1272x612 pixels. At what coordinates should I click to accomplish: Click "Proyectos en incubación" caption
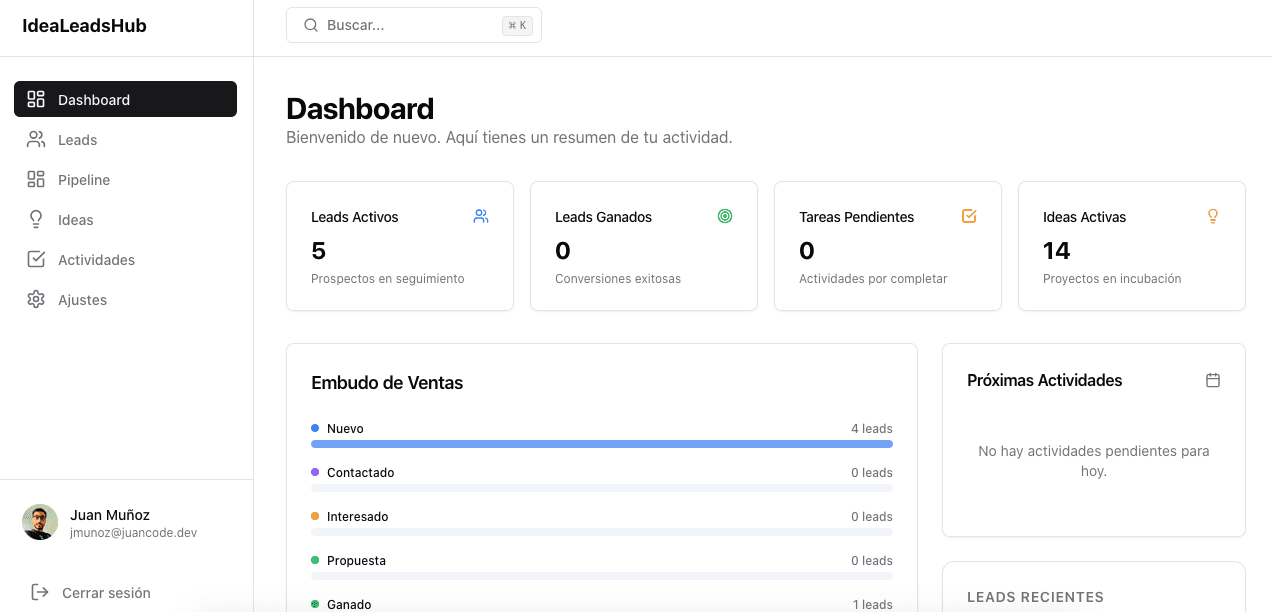coord(1112,279)
